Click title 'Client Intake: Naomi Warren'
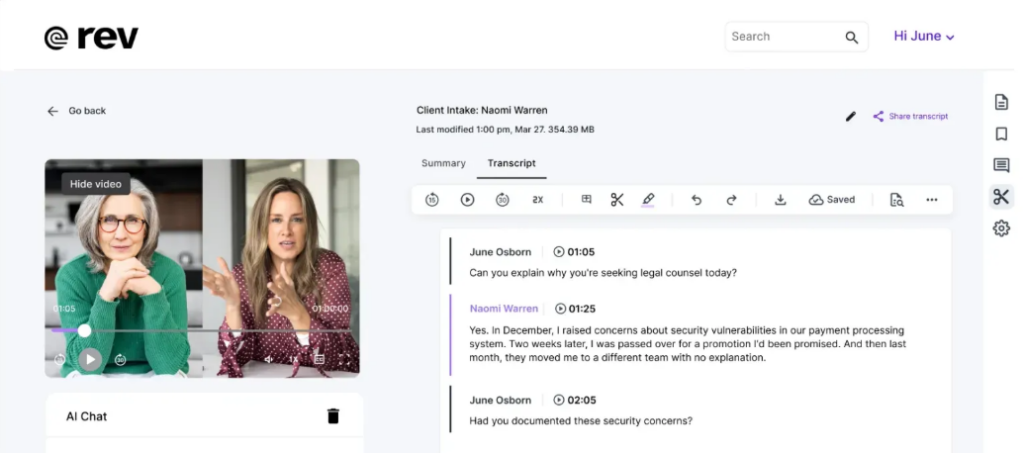The height and width of the screenshot is (453, 1024). tap(482, 110)
